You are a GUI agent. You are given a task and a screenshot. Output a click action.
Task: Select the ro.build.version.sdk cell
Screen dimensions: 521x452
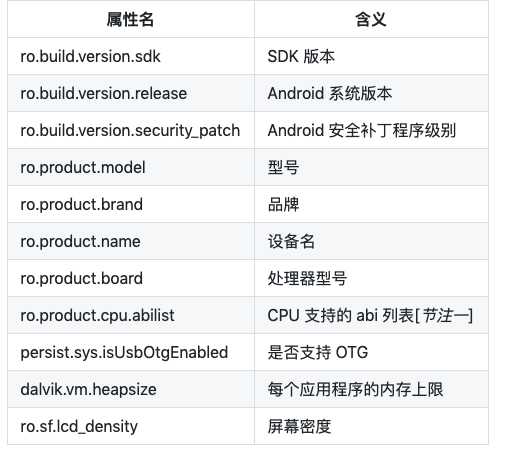click(x=131, y=56)
